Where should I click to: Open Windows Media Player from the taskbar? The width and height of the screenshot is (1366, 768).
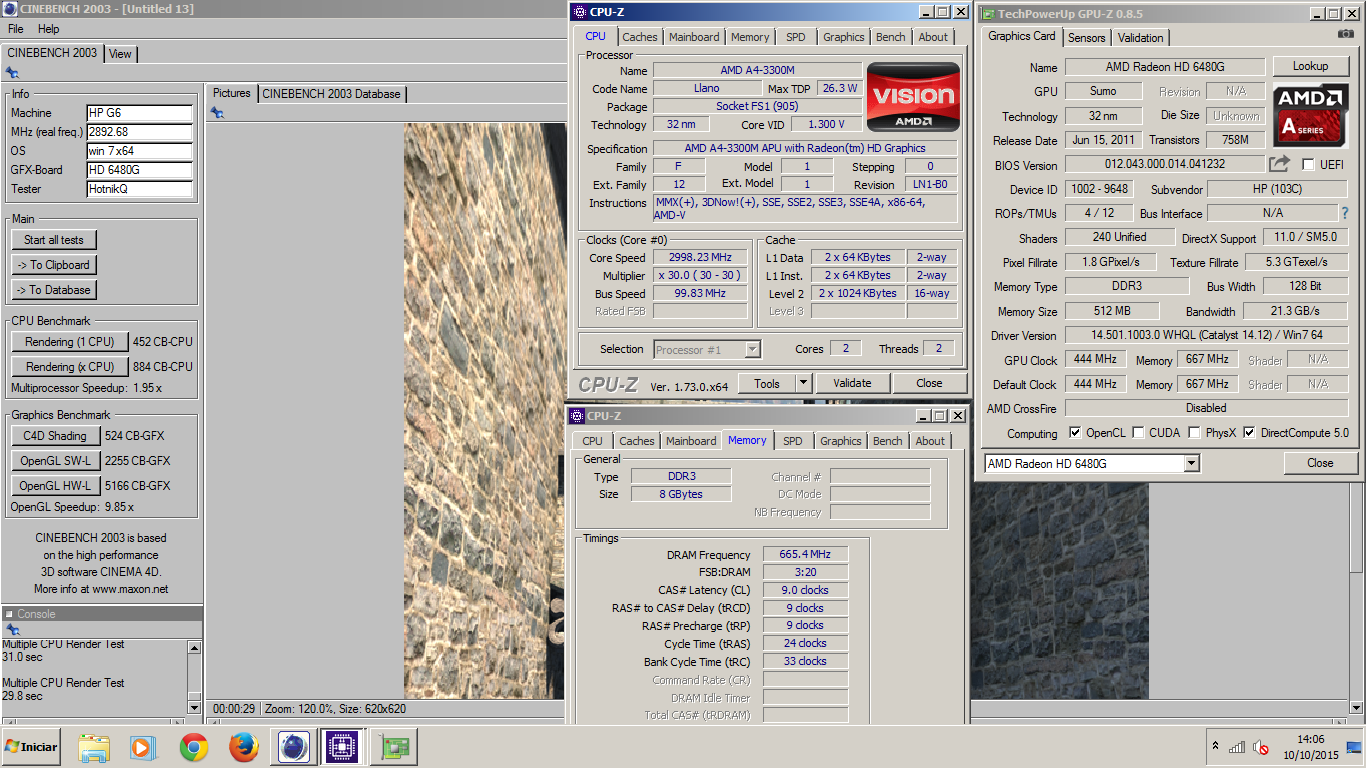[x=144, y=747]
